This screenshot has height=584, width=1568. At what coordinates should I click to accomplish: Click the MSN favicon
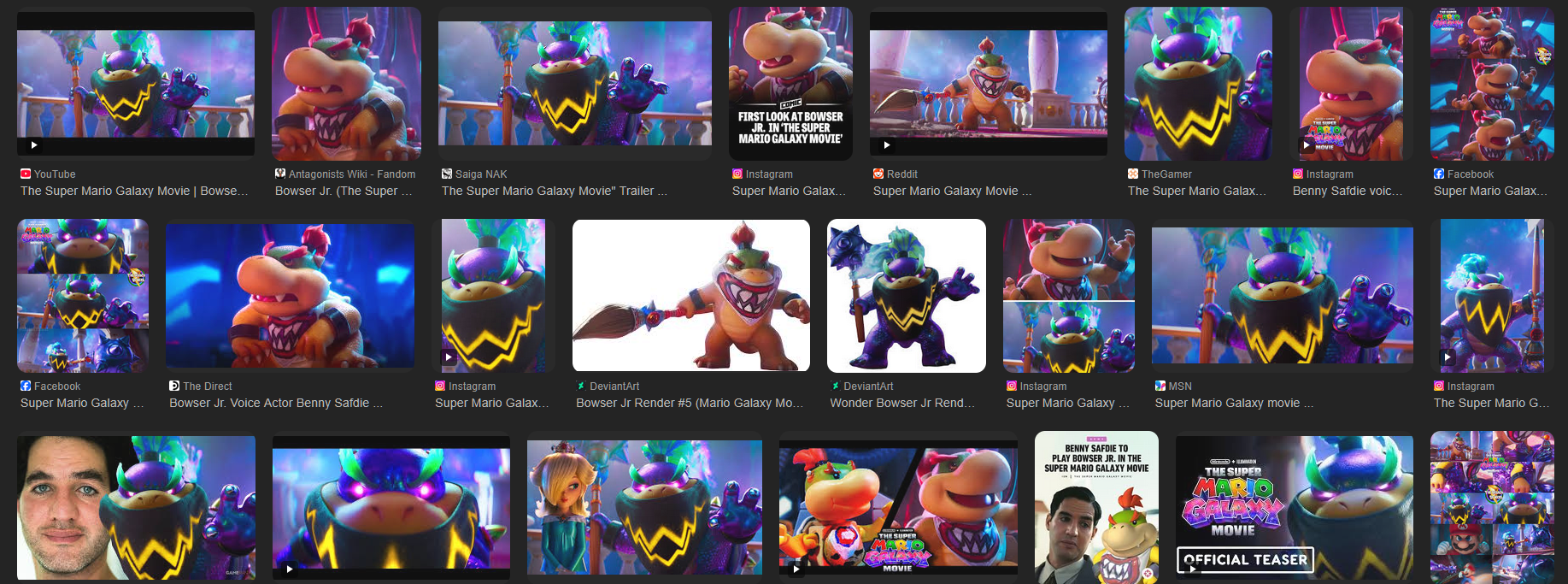(x=1160, y=386)
